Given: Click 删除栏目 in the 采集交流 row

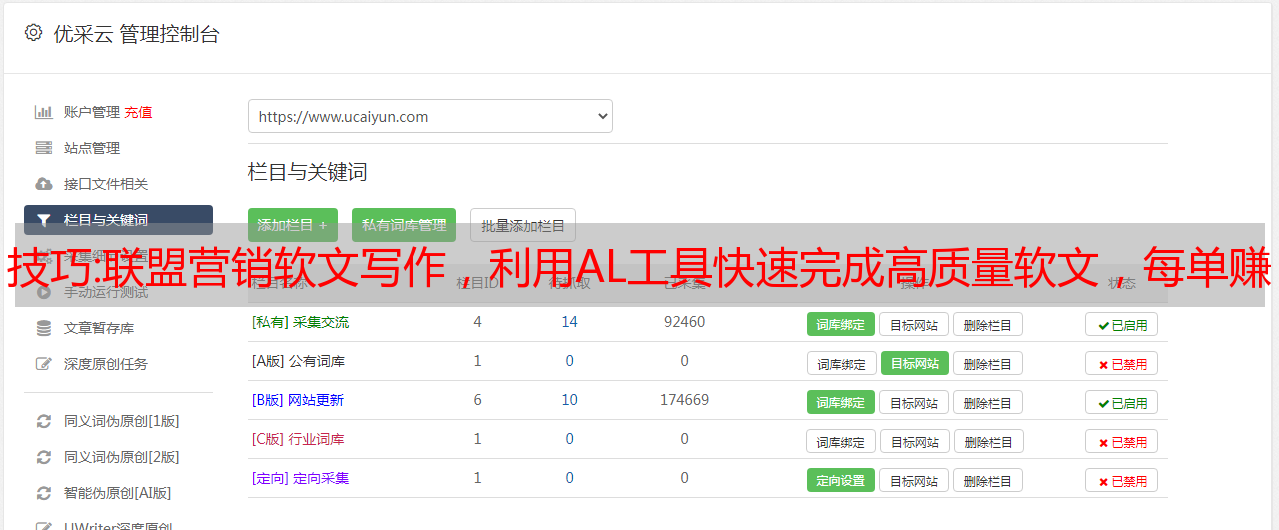Looking at the screenshot, I should point(988,324).
